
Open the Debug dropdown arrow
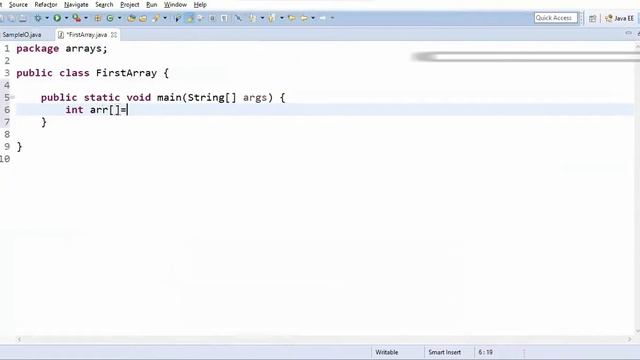[47, 18]
